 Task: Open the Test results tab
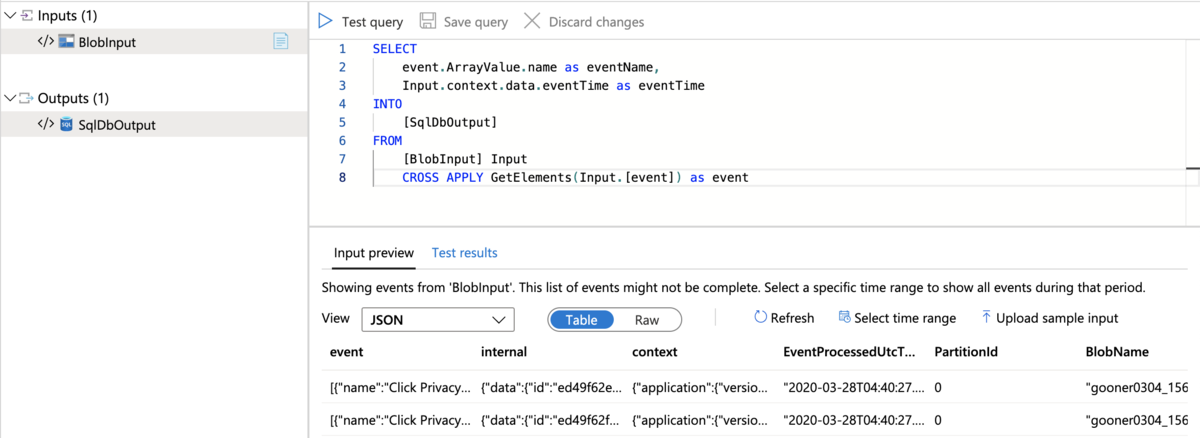click(464, 253)
